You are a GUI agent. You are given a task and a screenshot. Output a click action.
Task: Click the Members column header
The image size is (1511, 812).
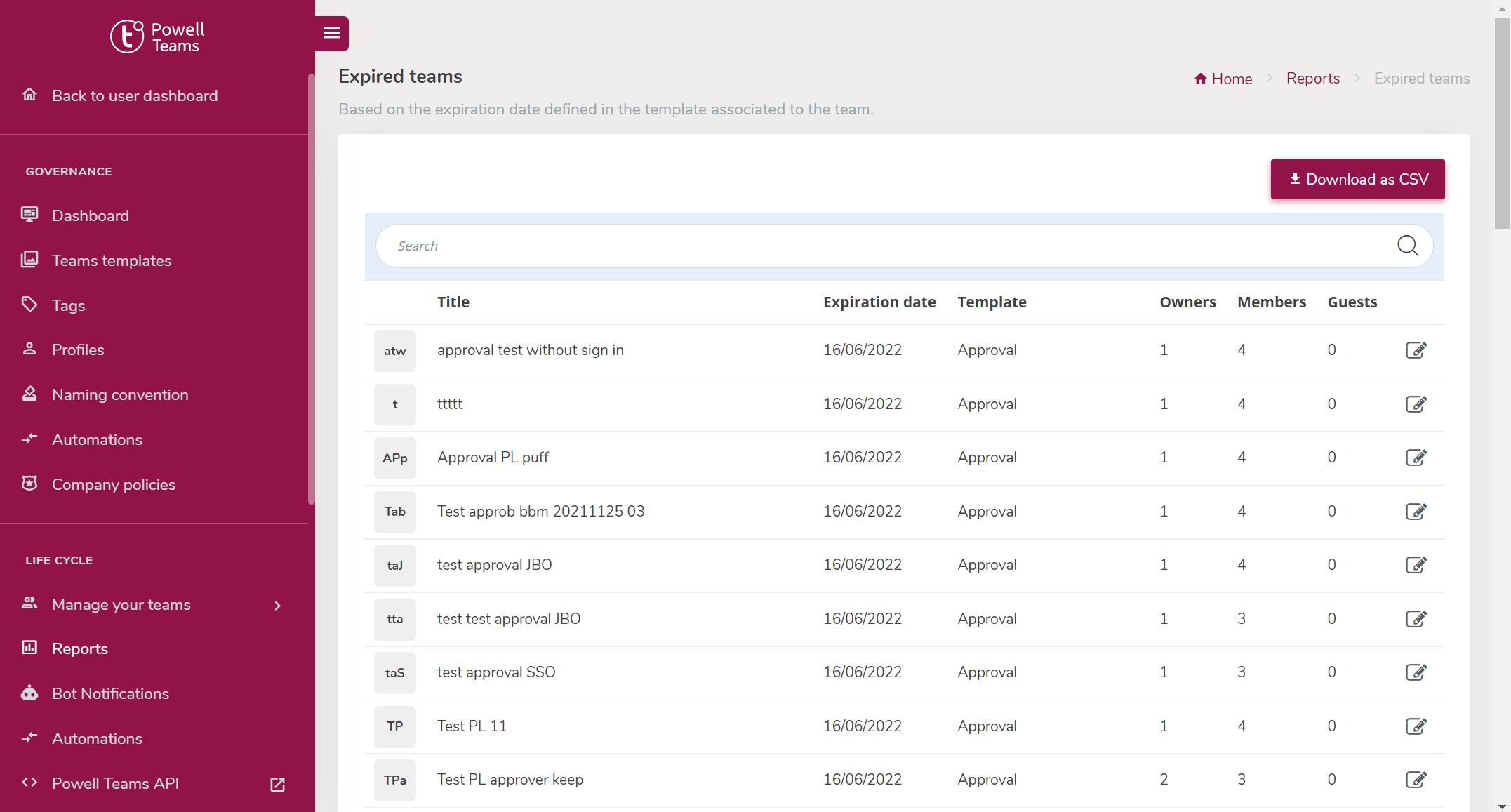[1272, 302]
